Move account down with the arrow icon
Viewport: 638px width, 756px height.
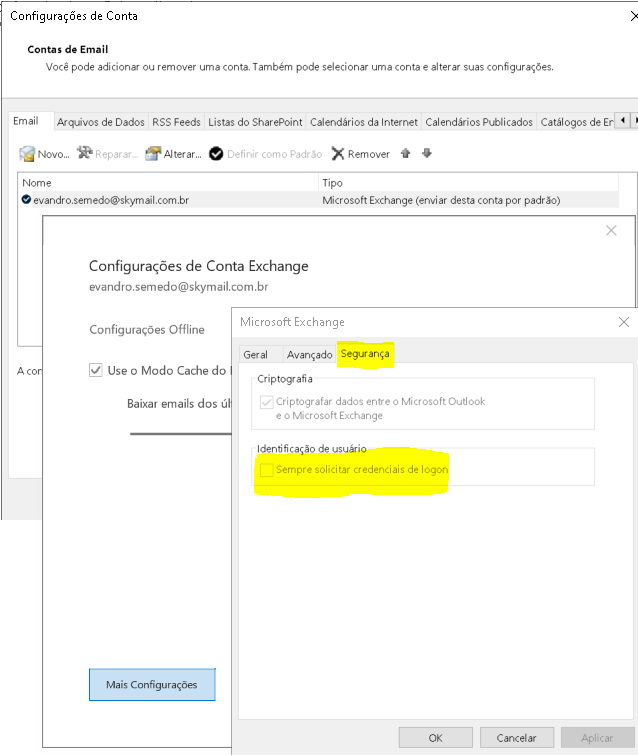[427, 153]
